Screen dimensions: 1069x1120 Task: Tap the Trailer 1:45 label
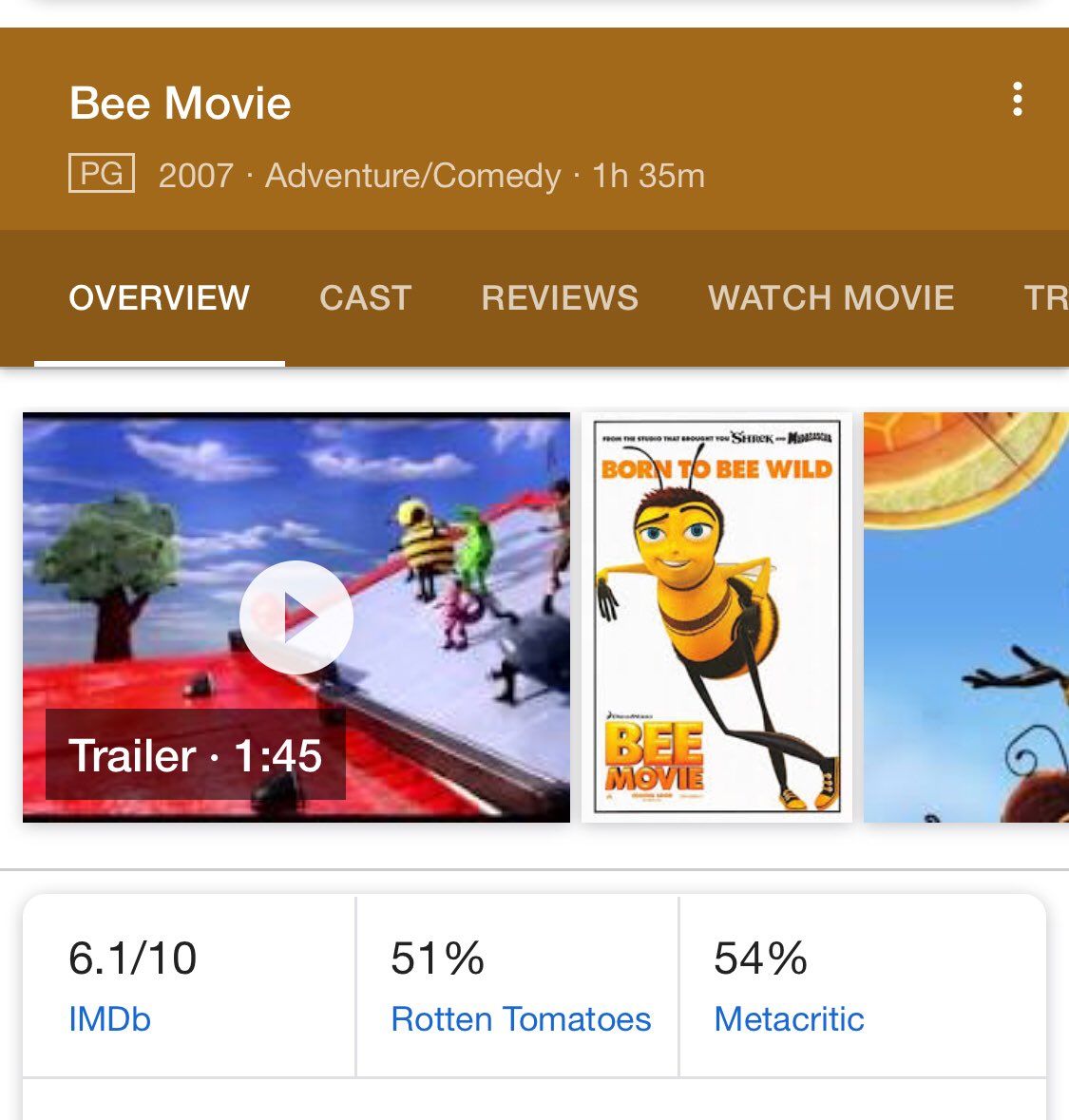pyautogui.click(x=195, y=755)
